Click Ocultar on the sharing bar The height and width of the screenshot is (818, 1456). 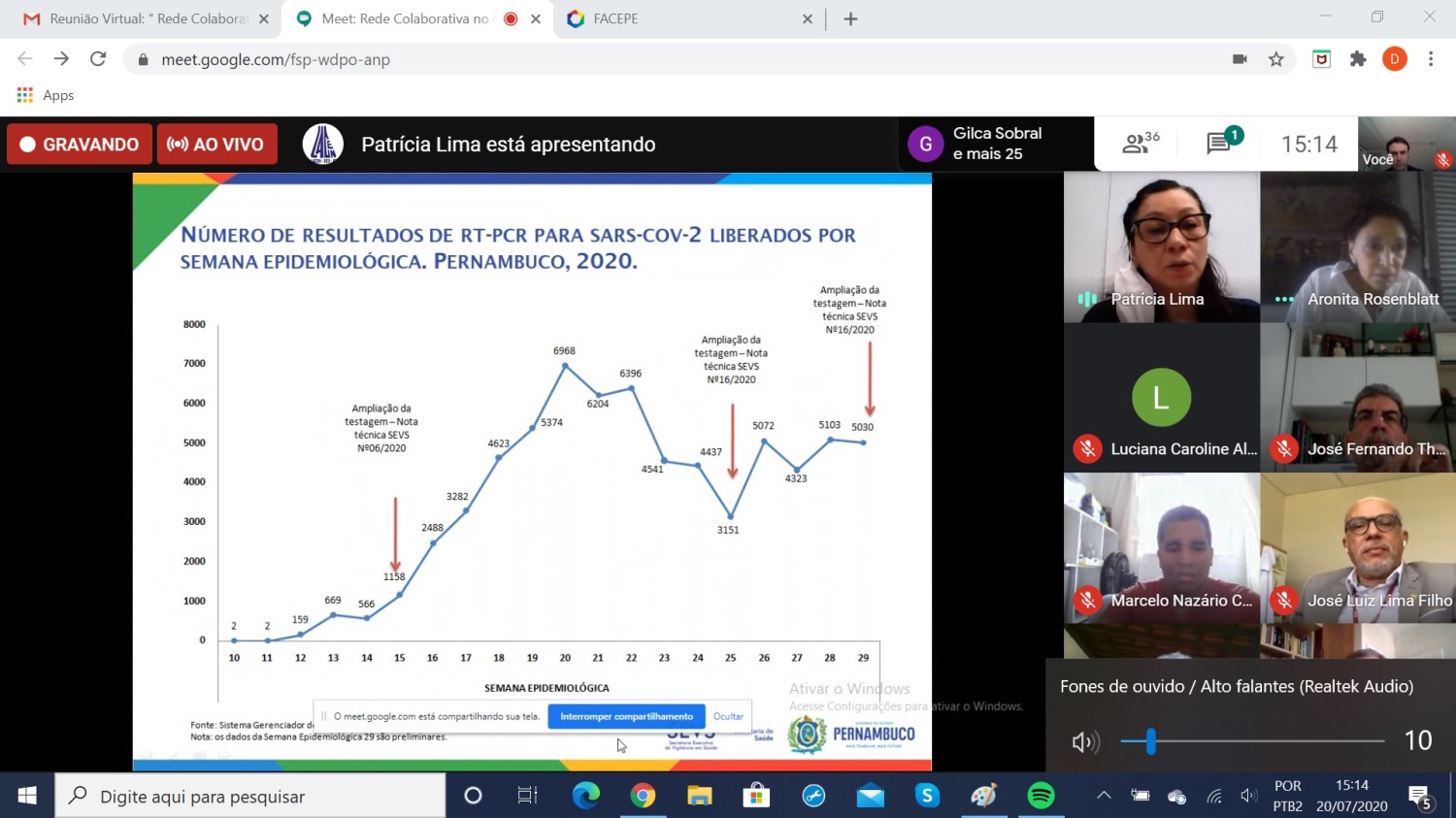[728, 716]
